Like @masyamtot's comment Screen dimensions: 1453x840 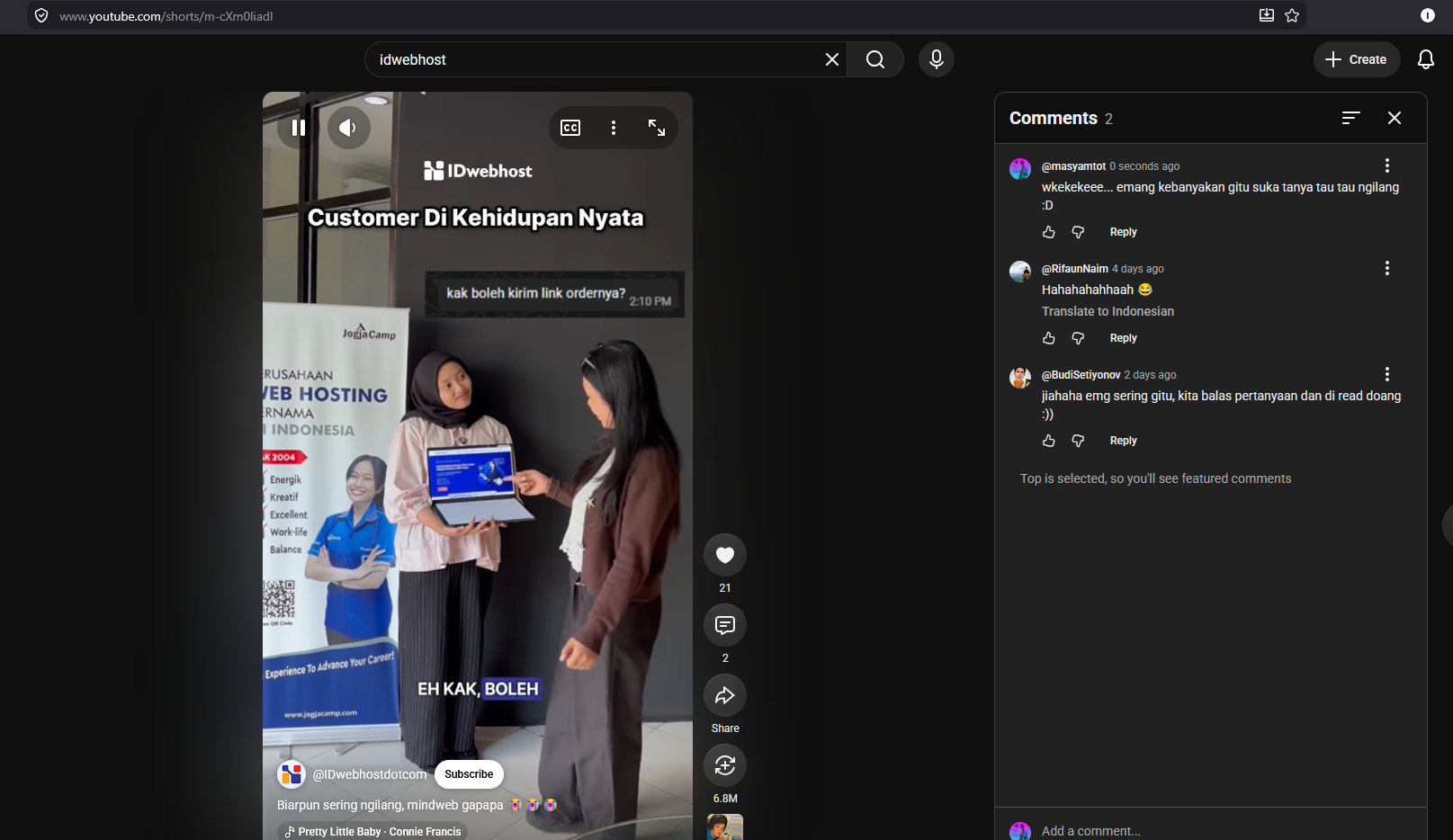[1049, 232]
